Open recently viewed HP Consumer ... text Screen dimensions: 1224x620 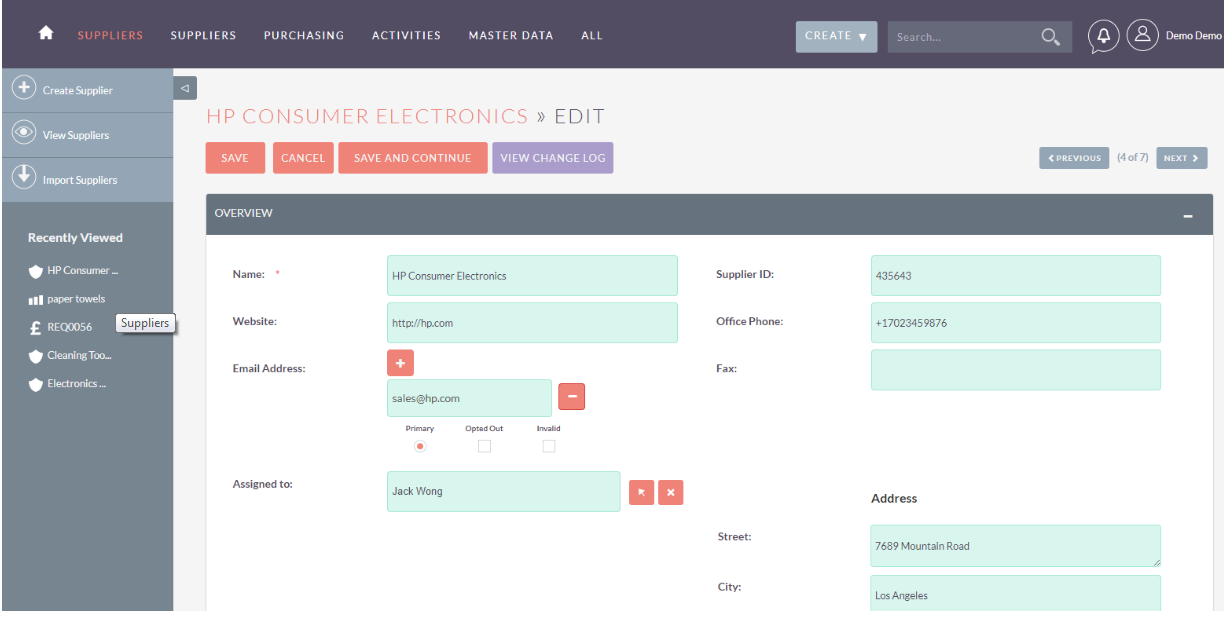[x=83, y=271]
